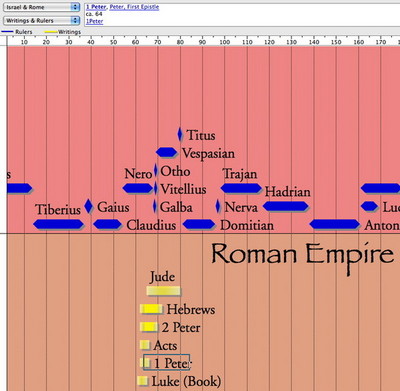Viewport: 400px width, 391px height.
Task: Select the 1 Peter writing marker
Action: click(146, 363)
